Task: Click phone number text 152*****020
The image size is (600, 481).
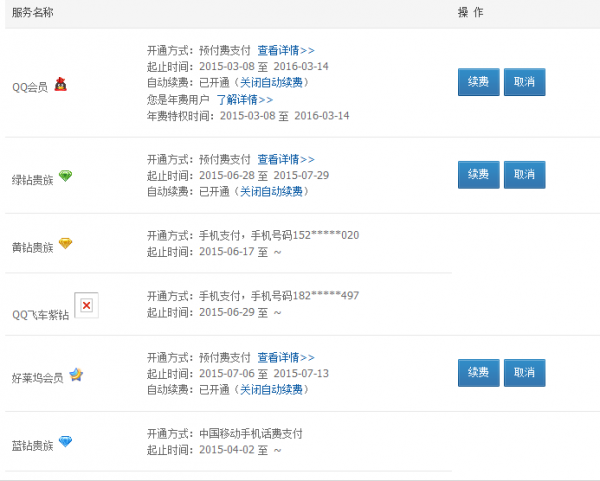Action: [326, 235]
